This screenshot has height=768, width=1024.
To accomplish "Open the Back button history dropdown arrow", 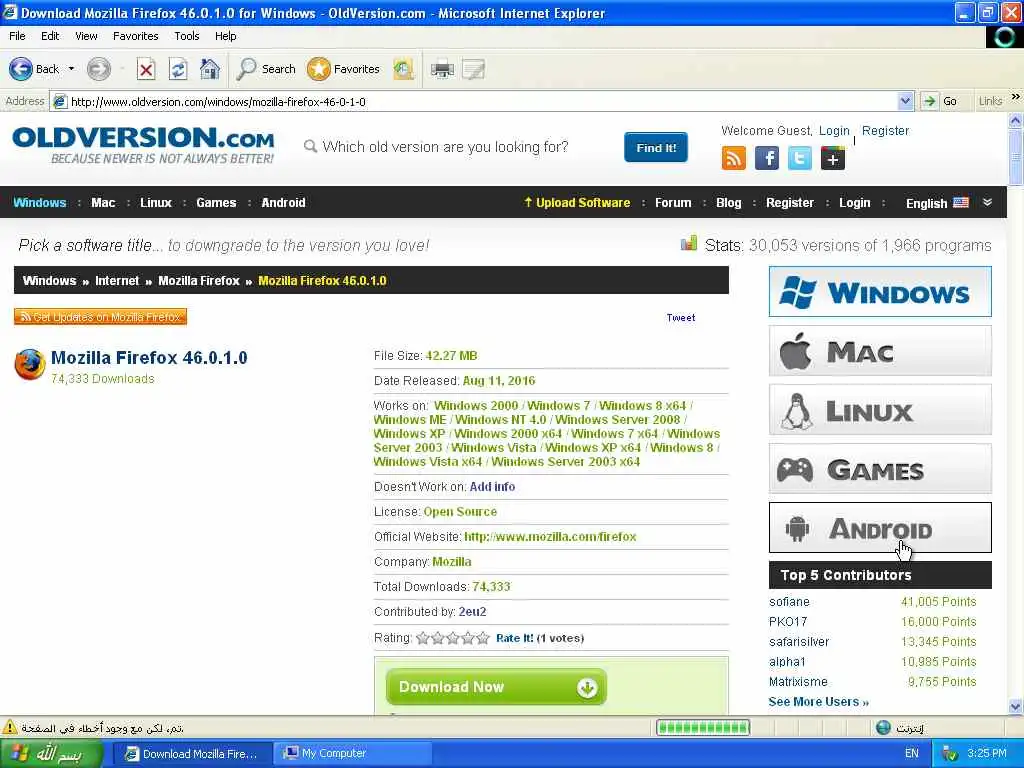I will click(71, 69).
